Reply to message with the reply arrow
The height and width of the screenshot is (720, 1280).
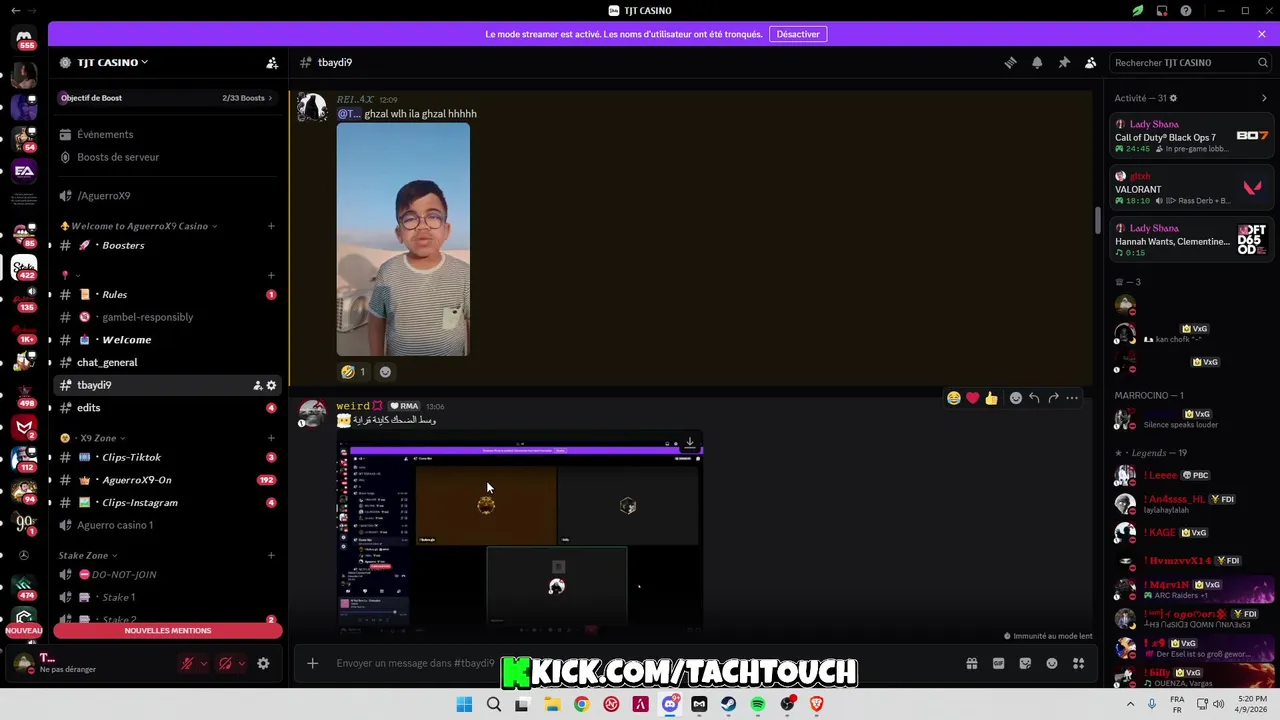pos(1034,398)
